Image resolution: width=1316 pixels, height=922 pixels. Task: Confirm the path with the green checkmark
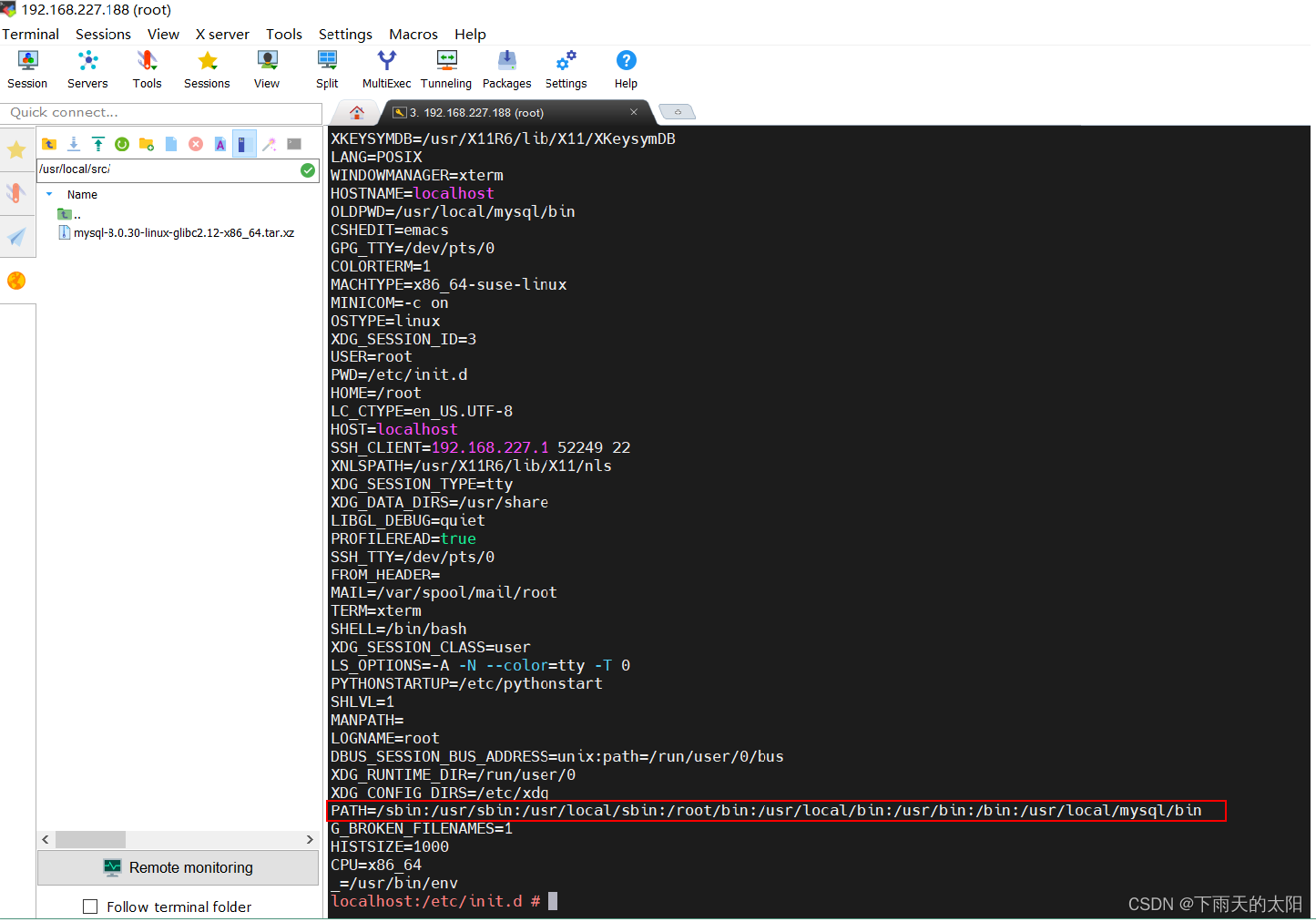(307, 169)
